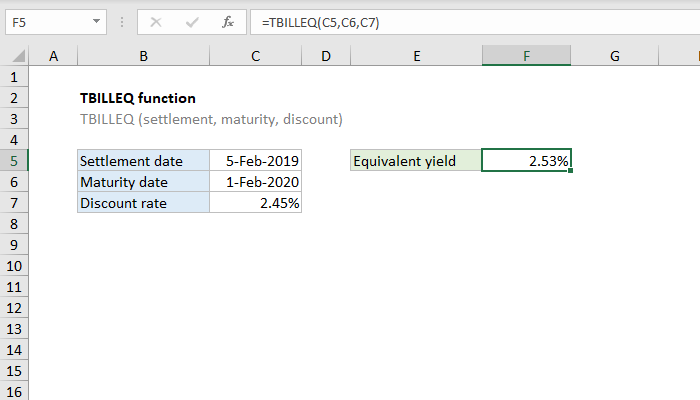700x400 pixels.
Task: Select row 12 header
Action: 14,308
